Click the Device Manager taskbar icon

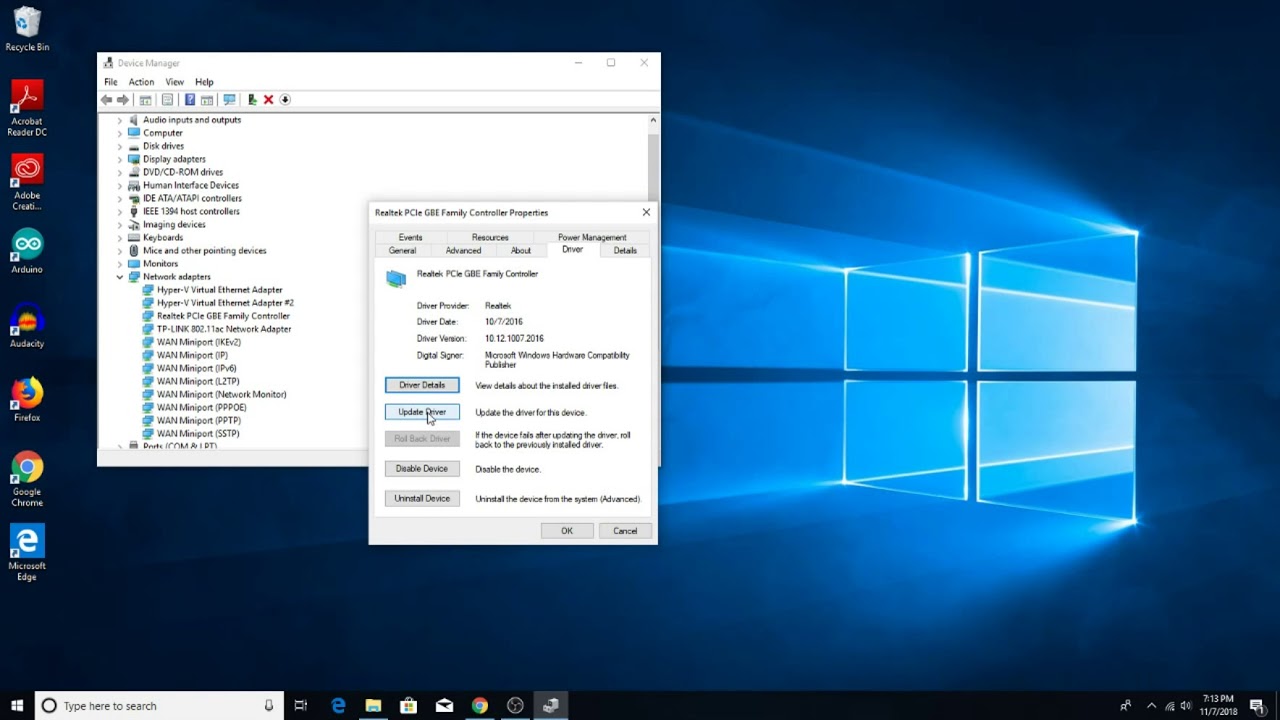(x=550, y=705)
